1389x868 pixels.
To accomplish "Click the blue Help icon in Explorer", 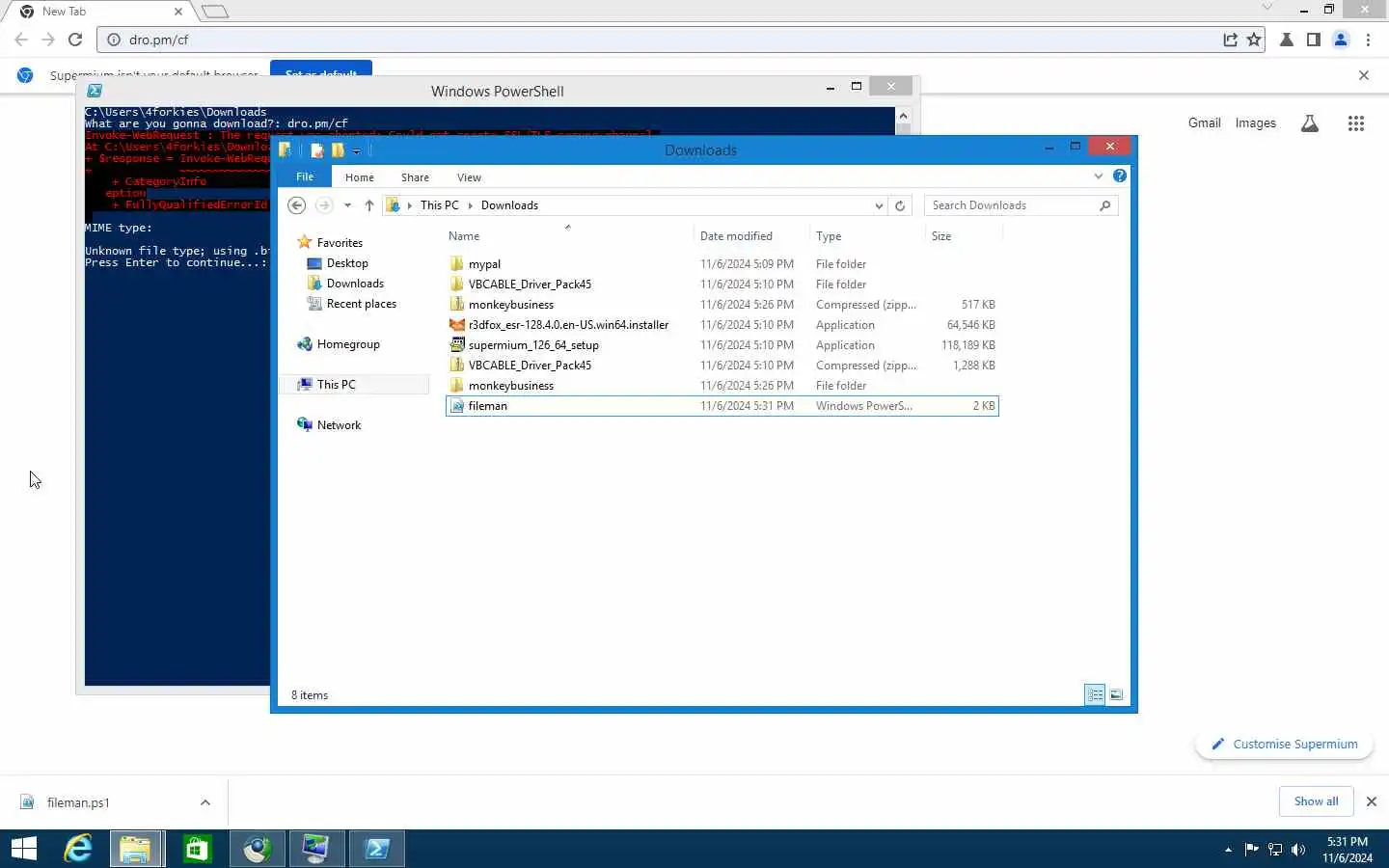I will [1119, 176].
